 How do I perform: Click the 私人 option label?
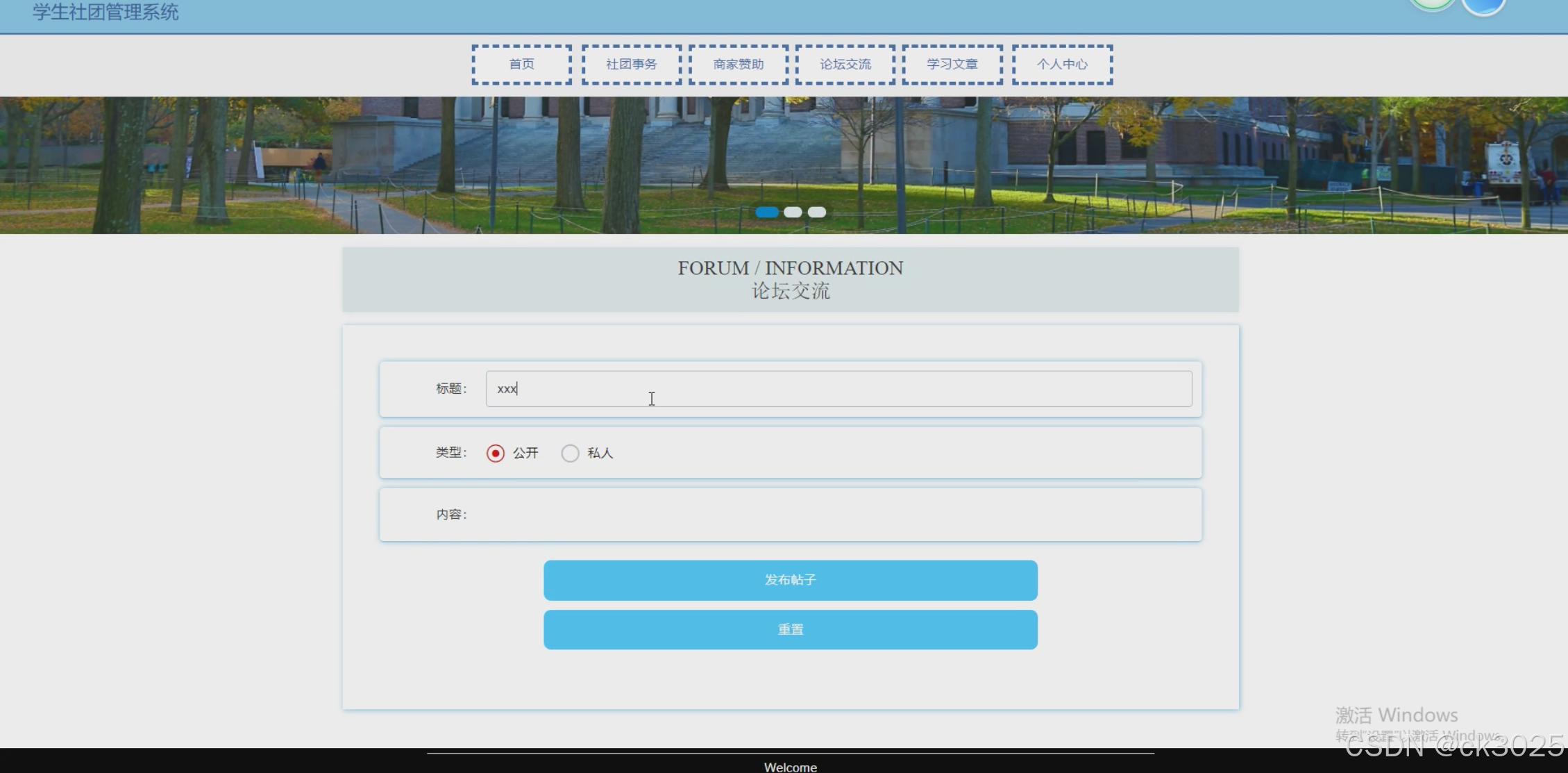tap(600, 454)
